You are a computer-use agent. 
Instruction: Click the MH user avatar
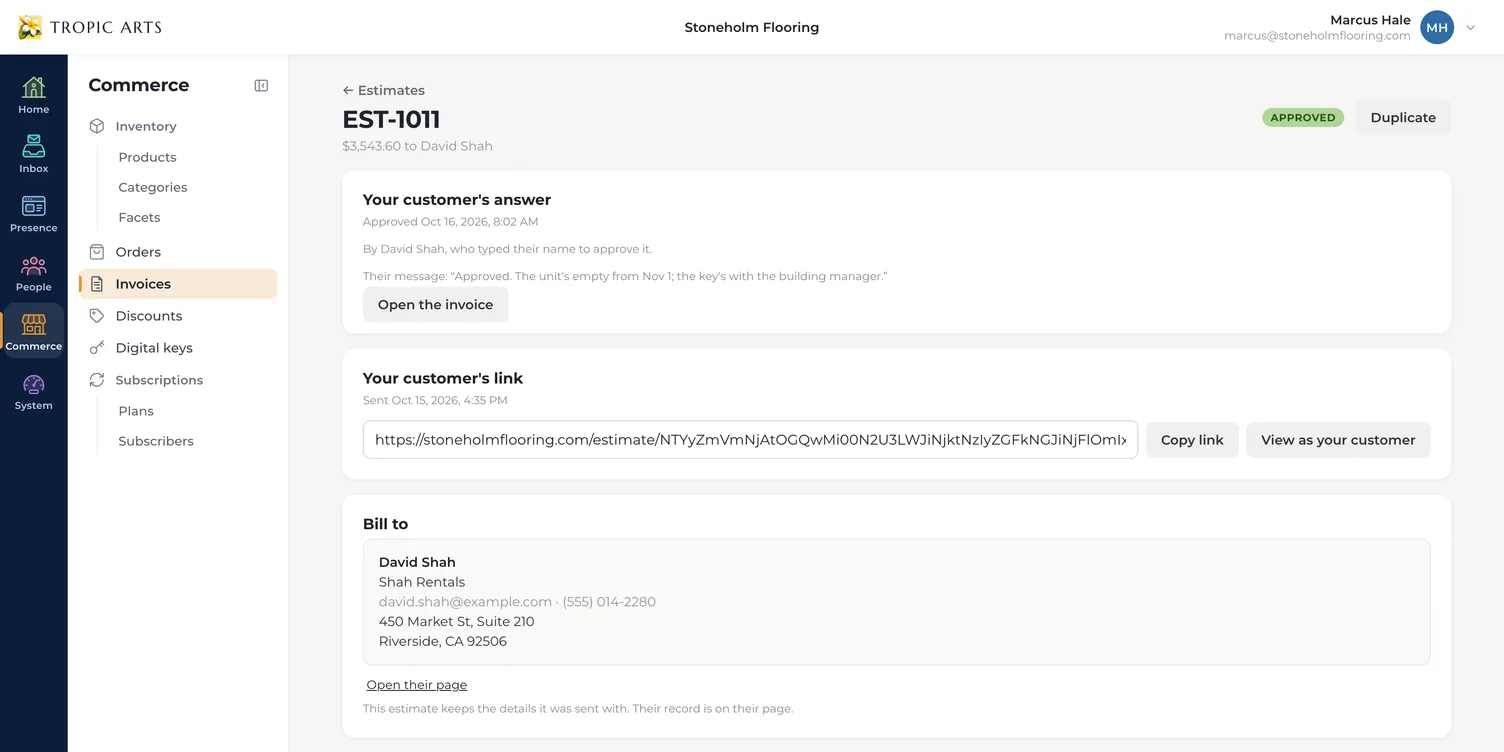point(1437,28)
